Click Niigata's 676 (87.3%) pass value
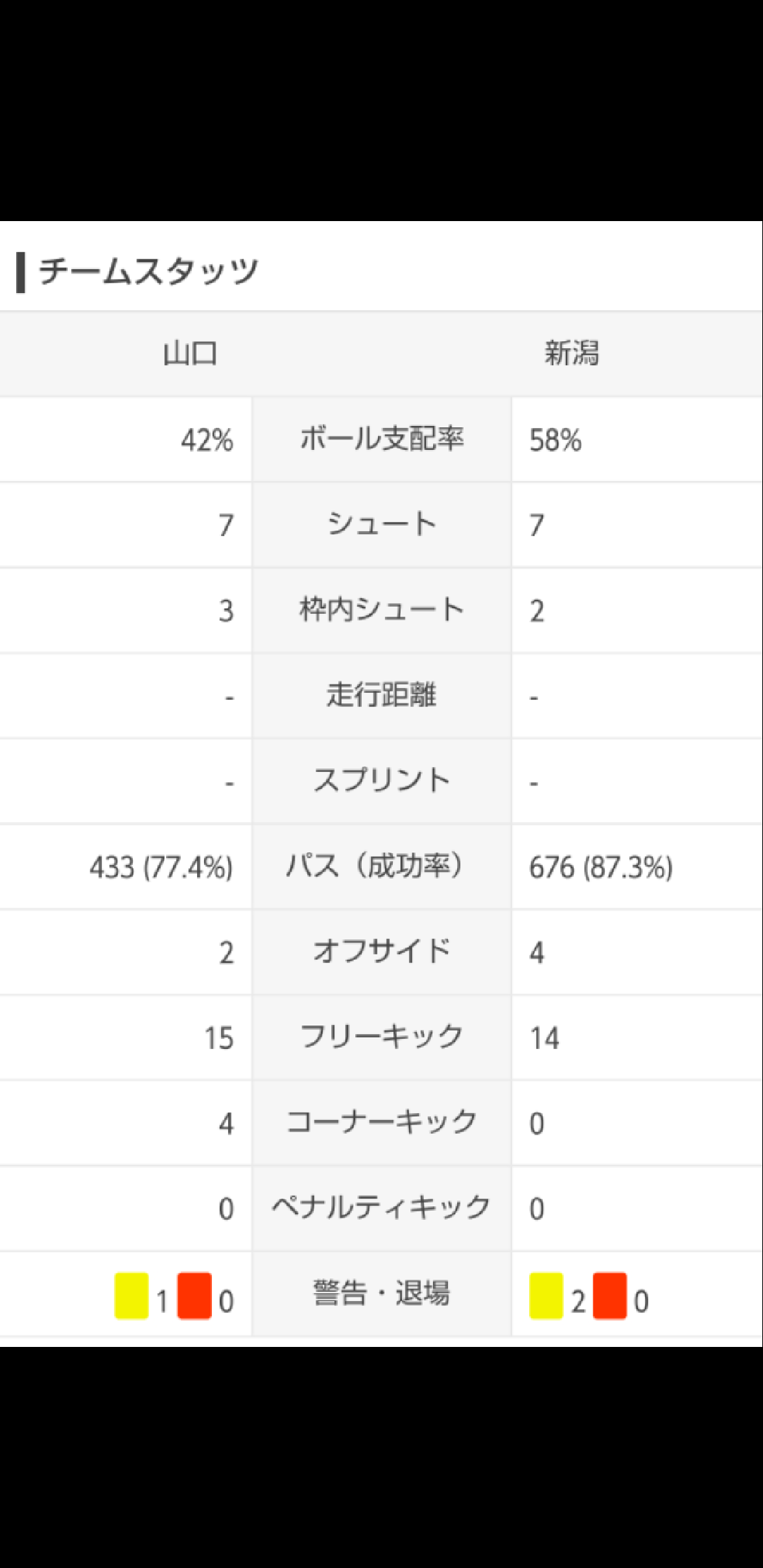763x1568 pixels. tap(601, 868)
